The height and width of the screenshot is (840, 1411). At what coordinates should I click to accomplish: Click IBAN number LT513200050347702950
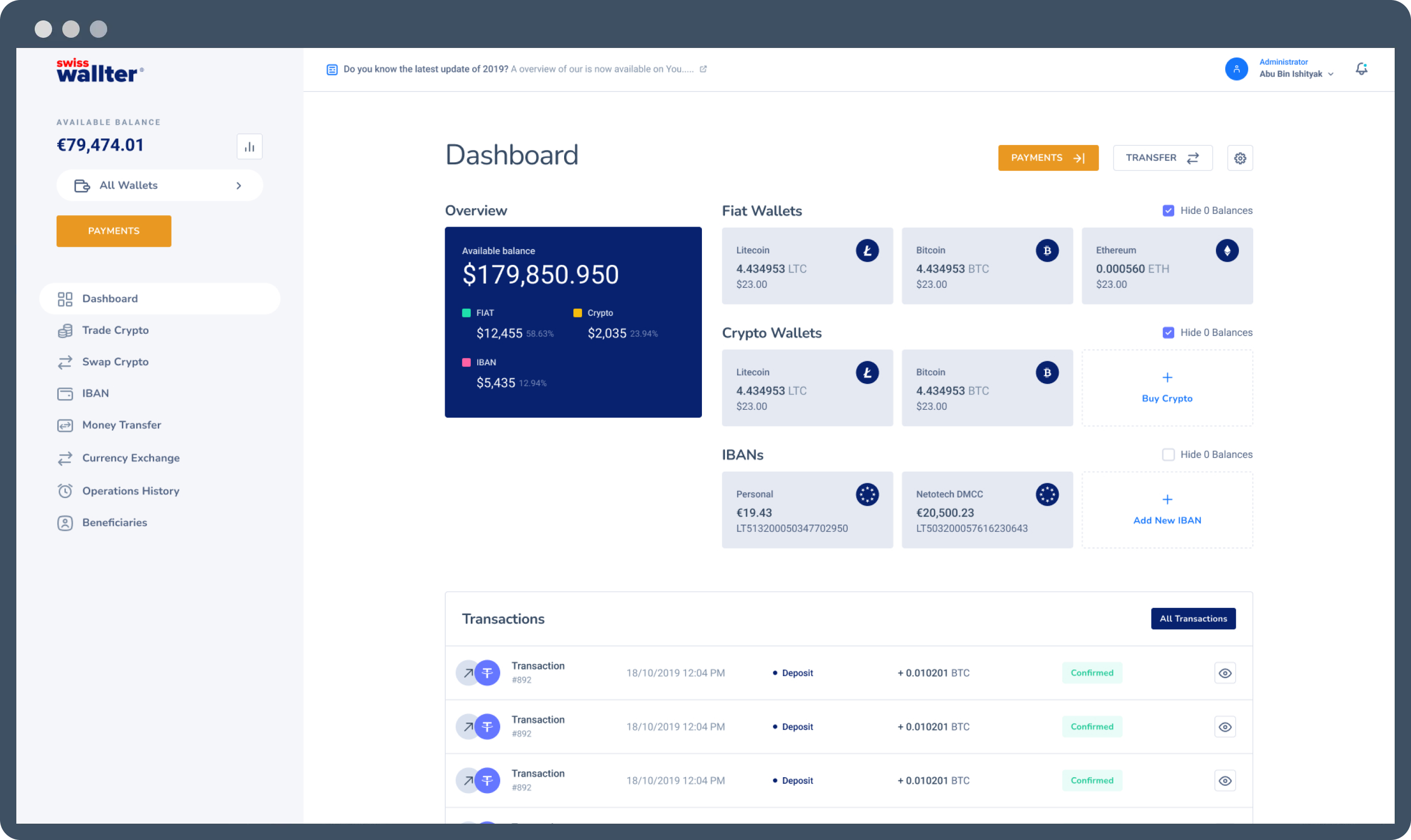pyautogui.click(x=792, y=529)
